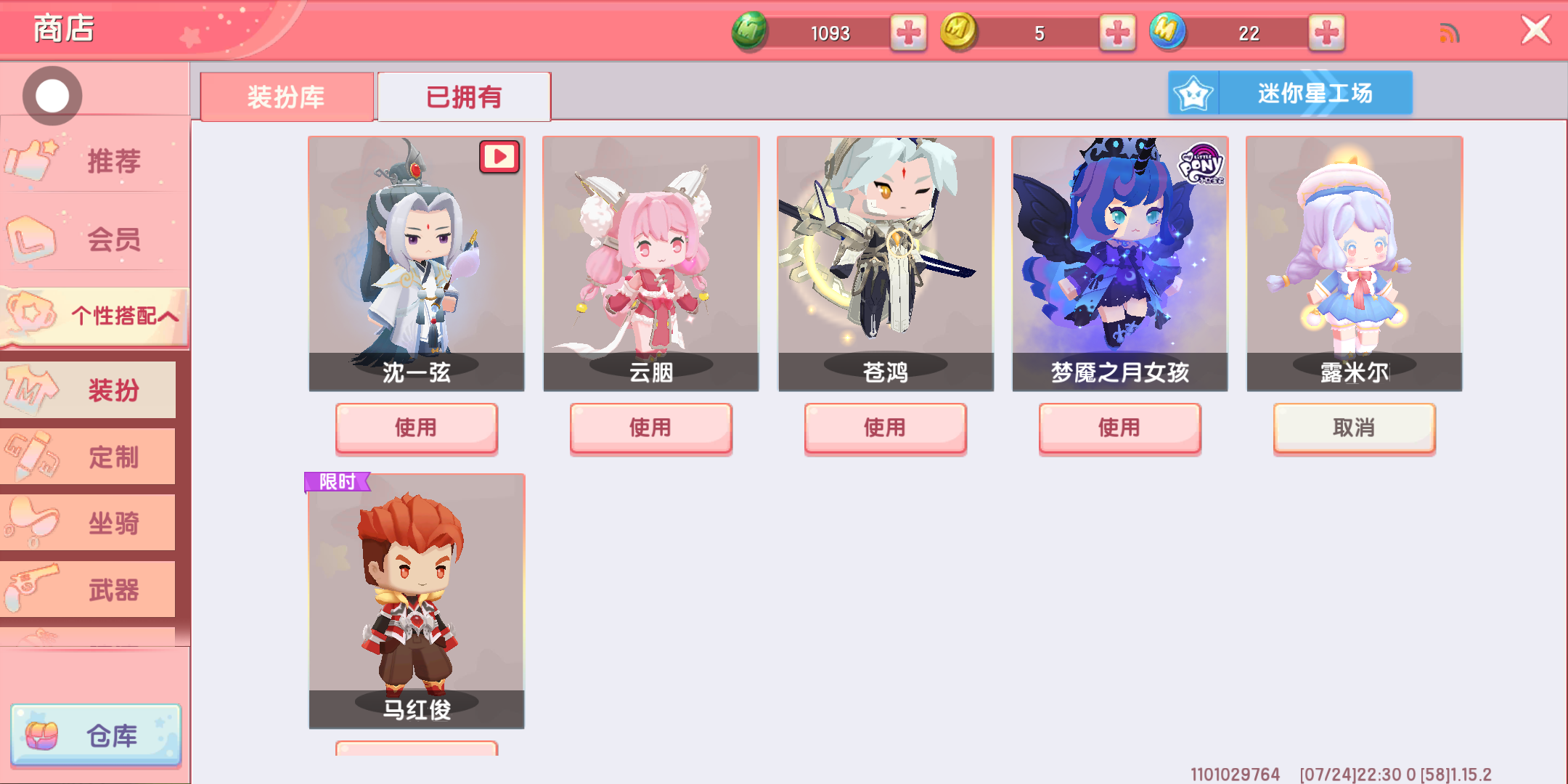Add more blue mini points
The width and height of the screenshot is (1568, 784).
[1326, 33]
